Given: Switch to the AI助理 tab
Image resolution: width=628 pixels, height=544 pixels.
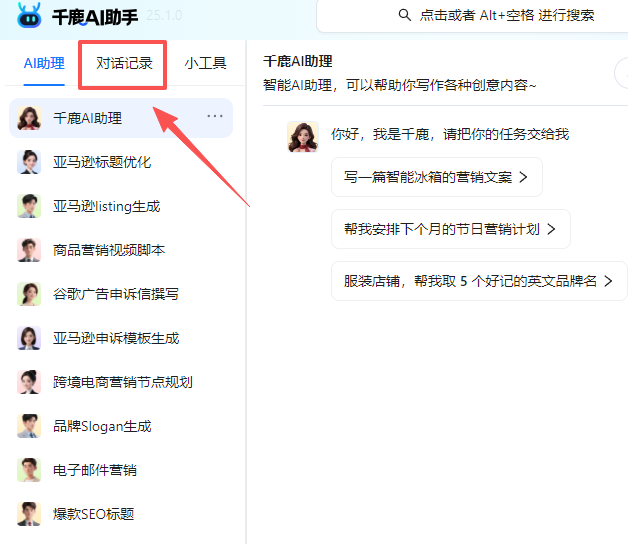Looking at the screenshot, I should (44, 63).
